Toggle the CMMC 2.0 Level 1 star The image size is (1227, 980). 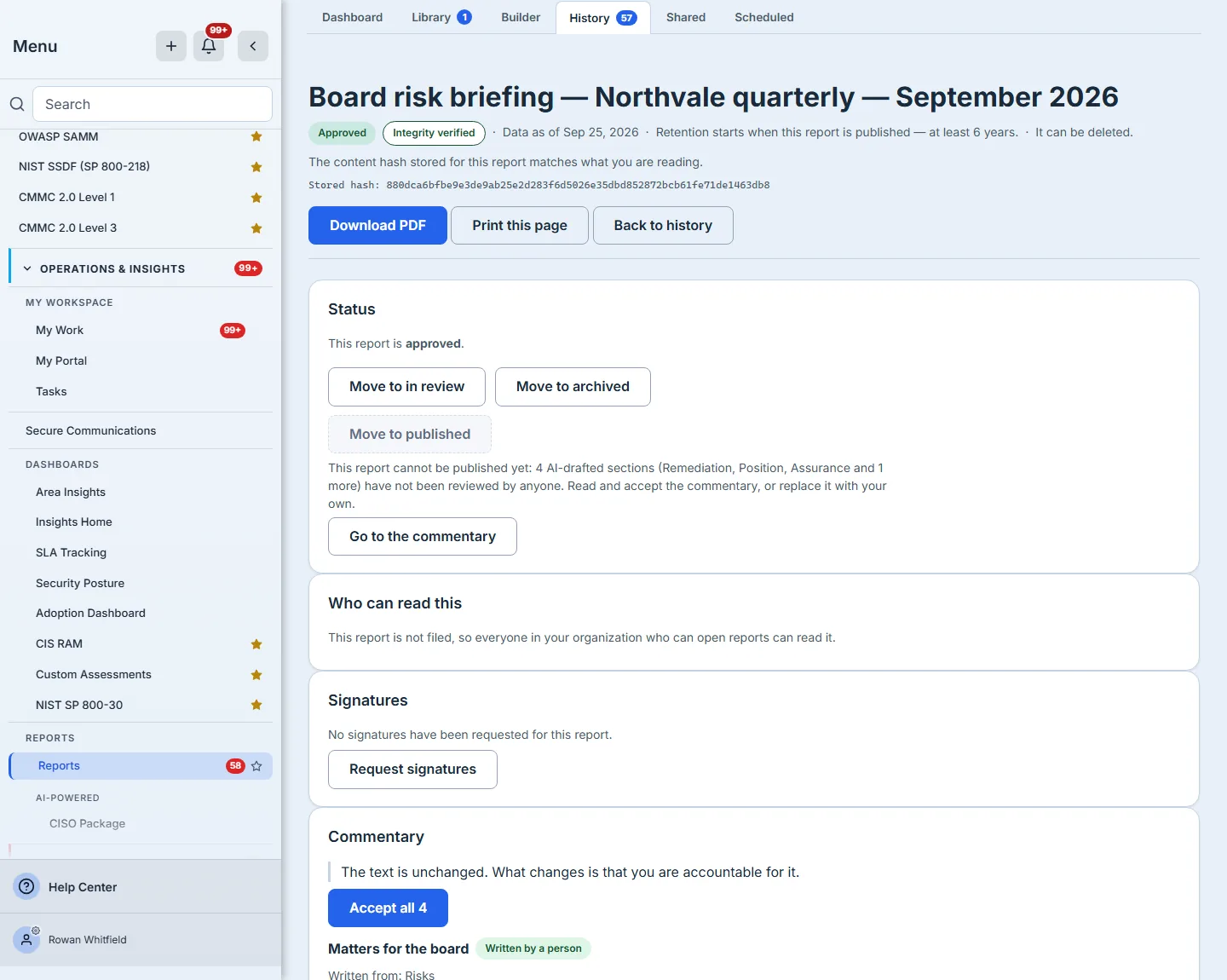[x=256, y=198]
